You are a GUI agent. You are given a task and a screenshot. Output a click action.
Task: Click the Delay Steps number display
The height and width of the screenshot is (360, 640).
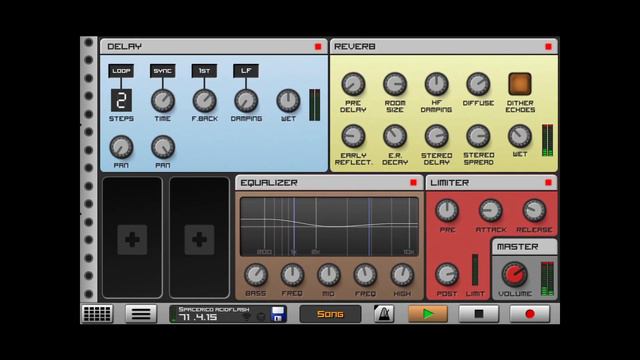point(121,100)
